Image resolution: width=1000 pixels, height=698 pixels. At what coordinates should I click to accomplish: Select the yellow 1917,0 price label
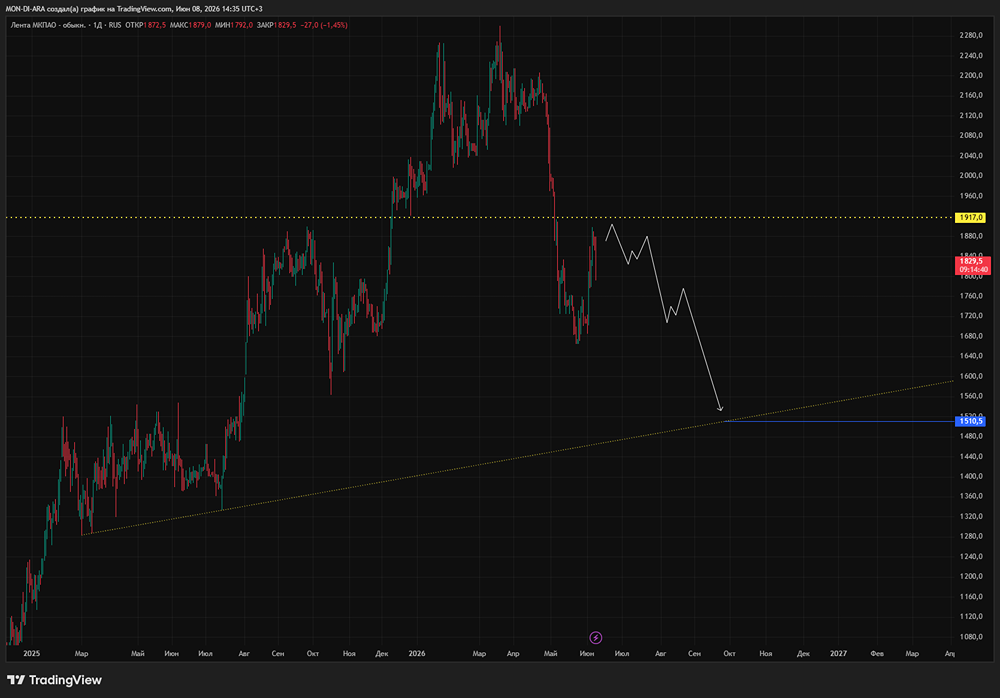(970, 218)
